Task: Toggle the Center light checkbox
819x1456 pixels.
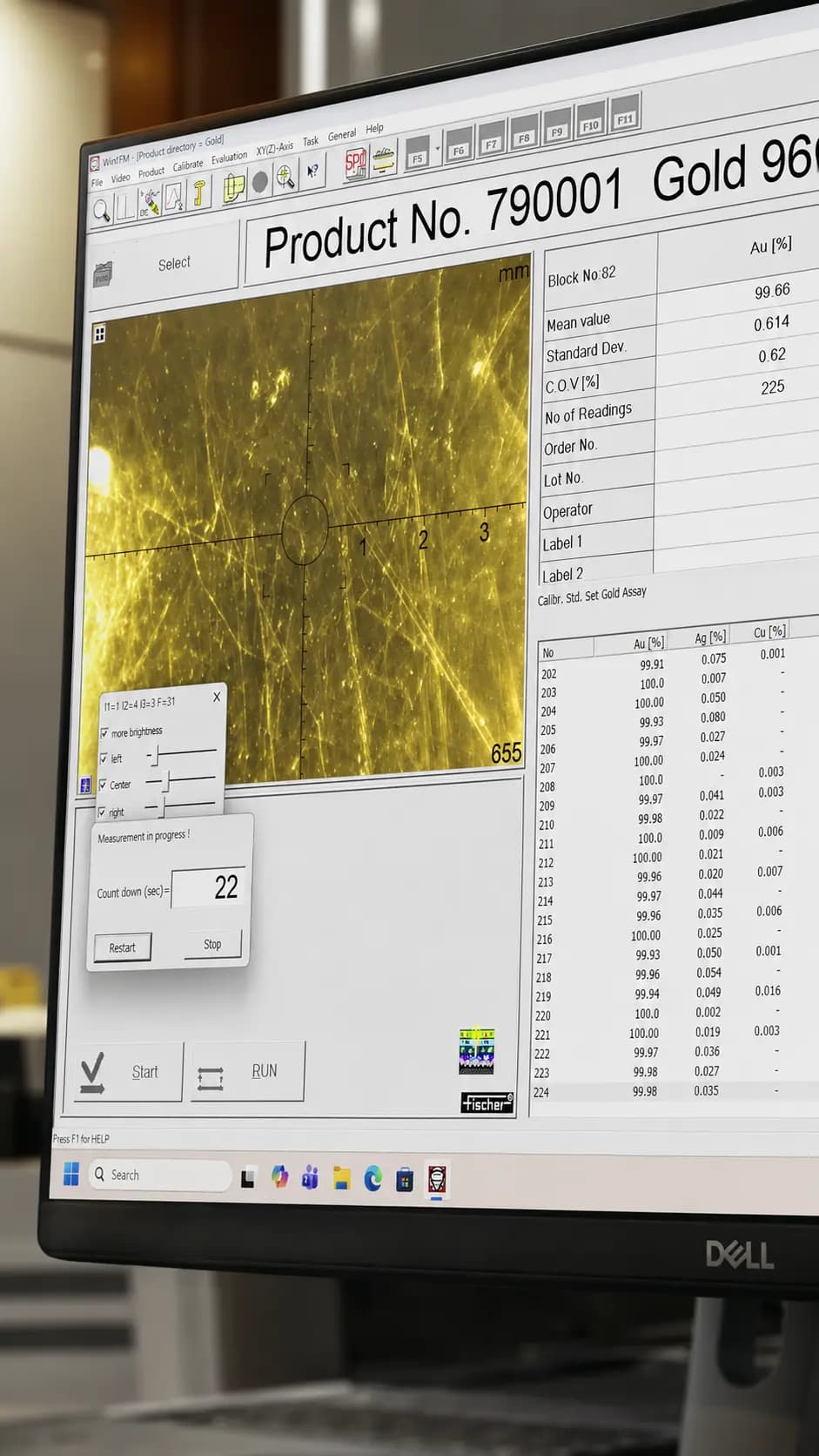Action: click(103, 785)
